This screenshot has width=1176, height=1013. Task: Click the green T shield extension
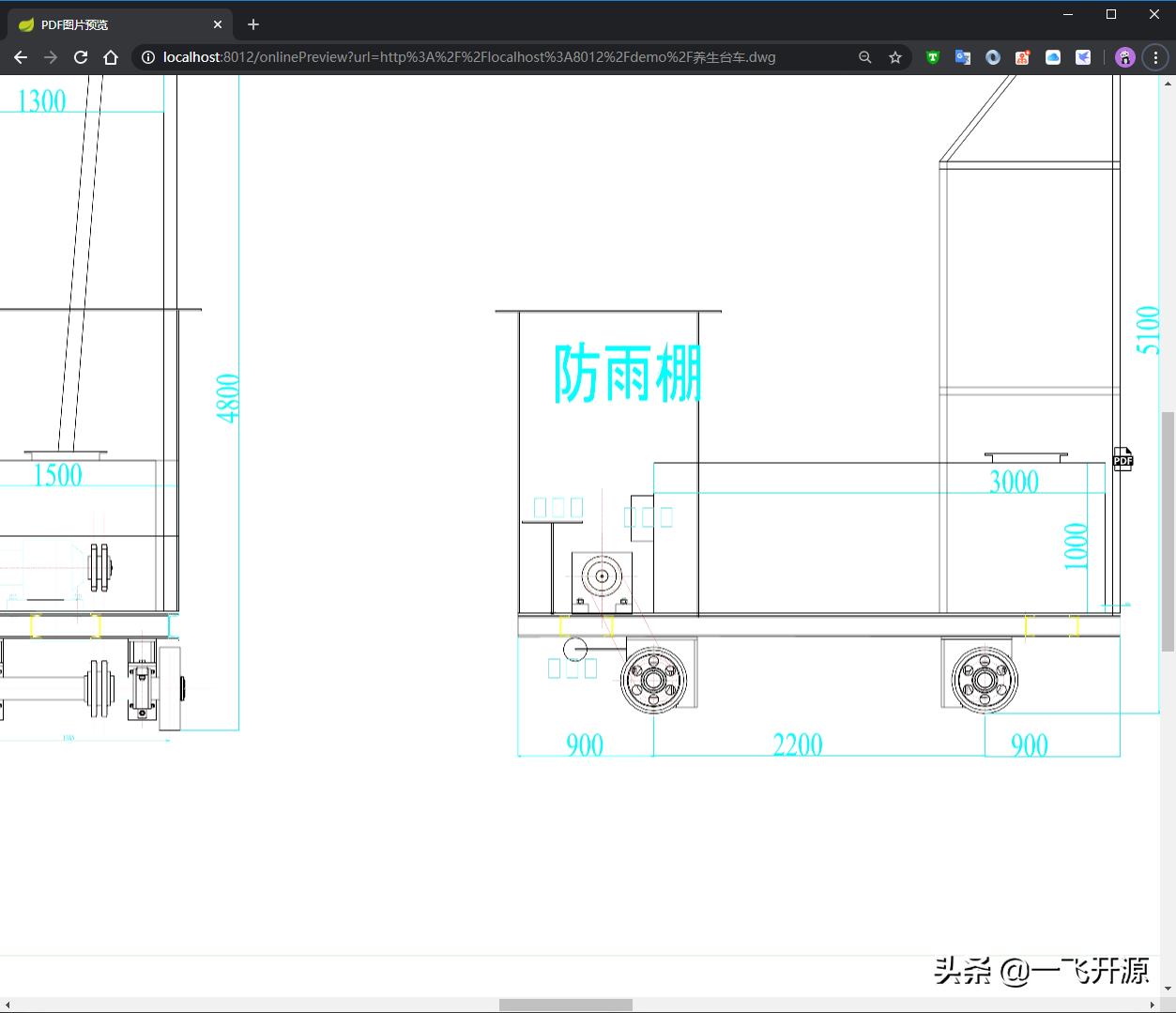point(932,57)
